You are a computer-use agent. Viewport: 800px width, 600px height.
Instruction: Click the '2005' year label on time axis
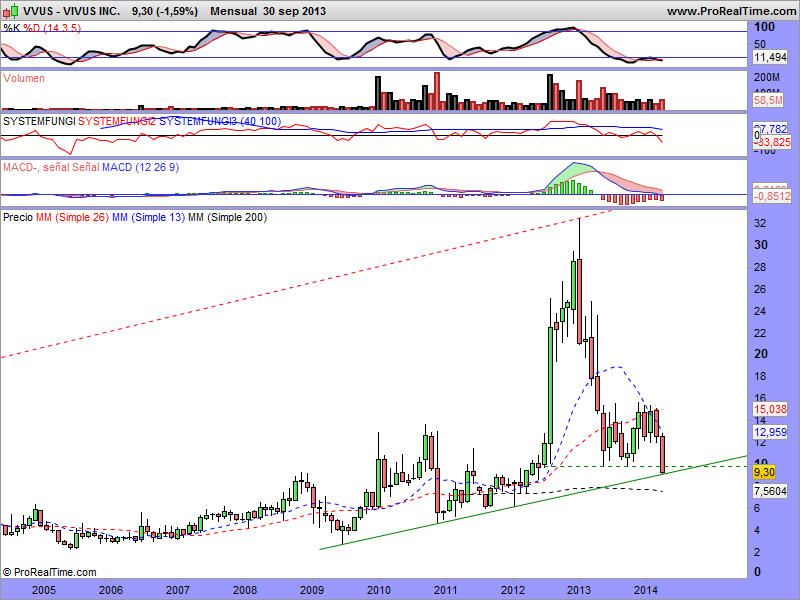click(43, 590)
